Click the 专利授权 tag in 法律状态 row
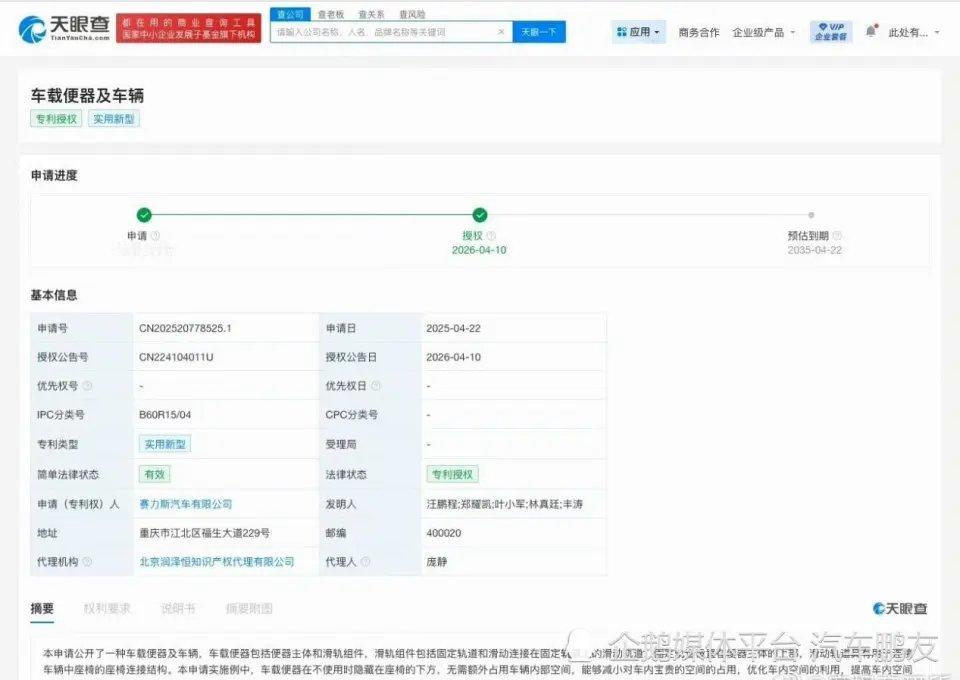The width and height of the screenshot is (960, 680). [x=452, y=474]
